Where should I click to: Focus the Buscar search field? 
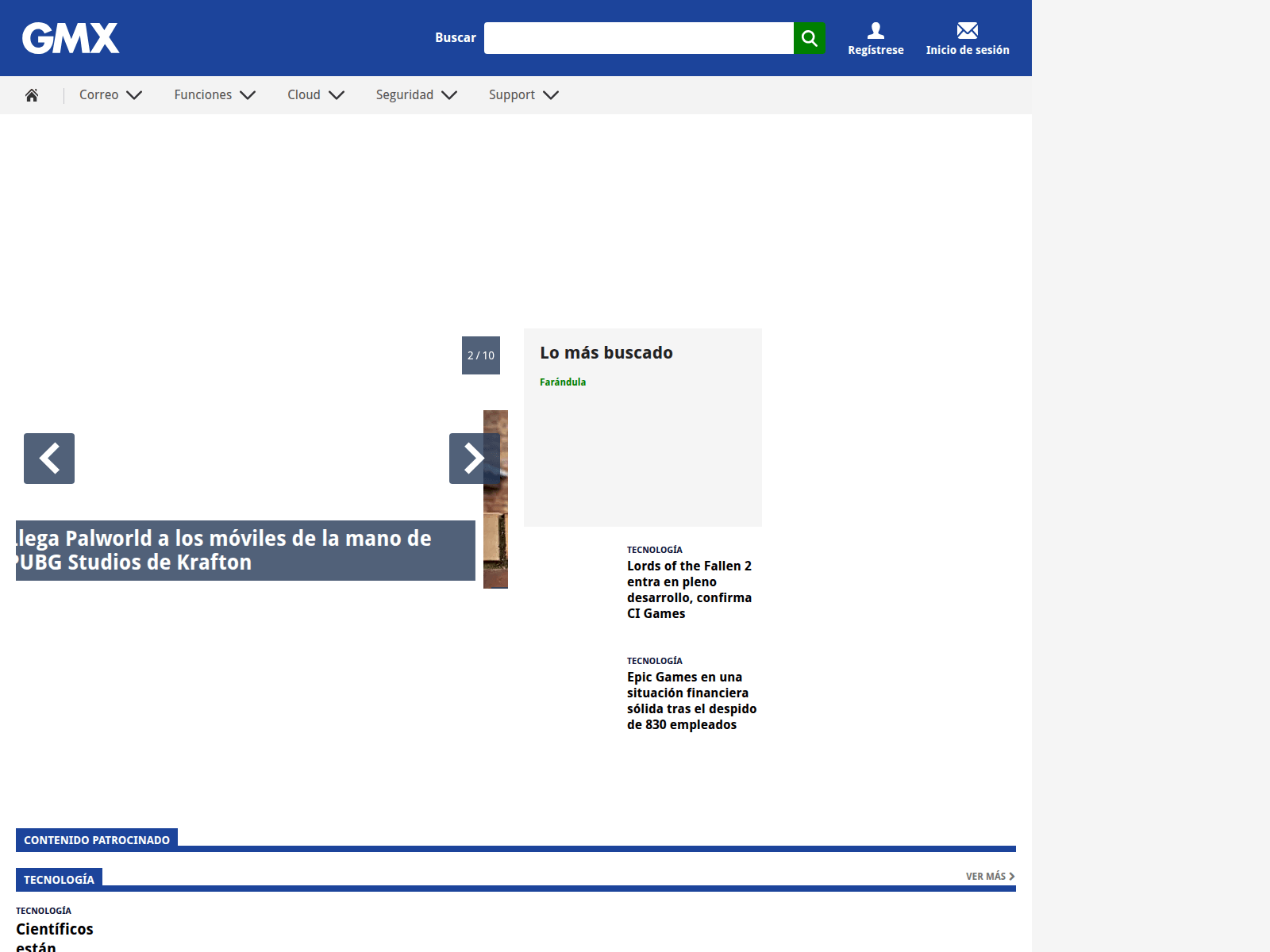639,38
